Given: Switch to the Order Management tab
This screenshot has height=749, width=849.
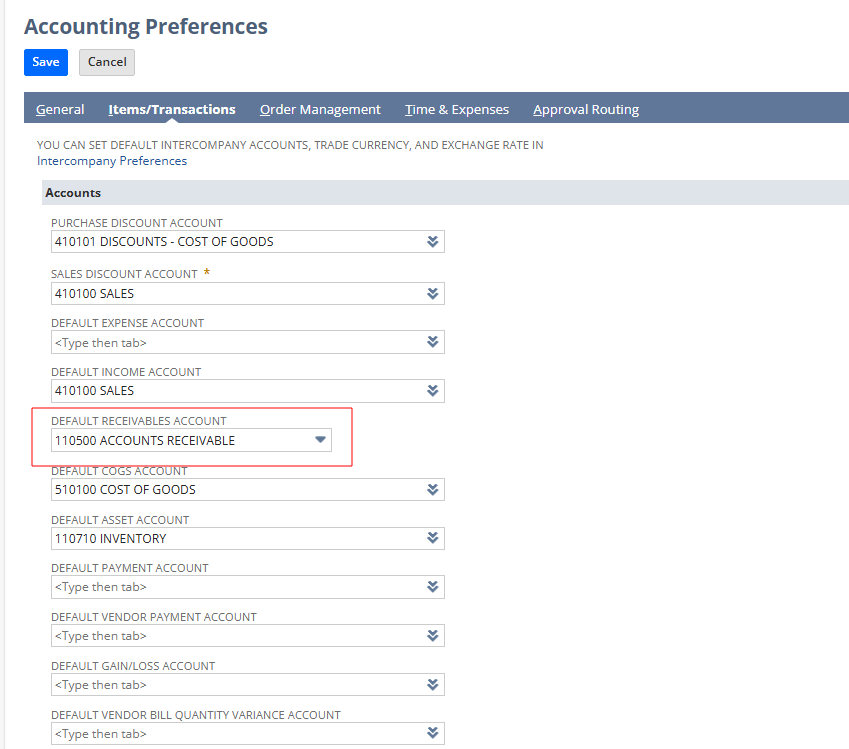Looking at the screenshot, I should coord(320,109).
